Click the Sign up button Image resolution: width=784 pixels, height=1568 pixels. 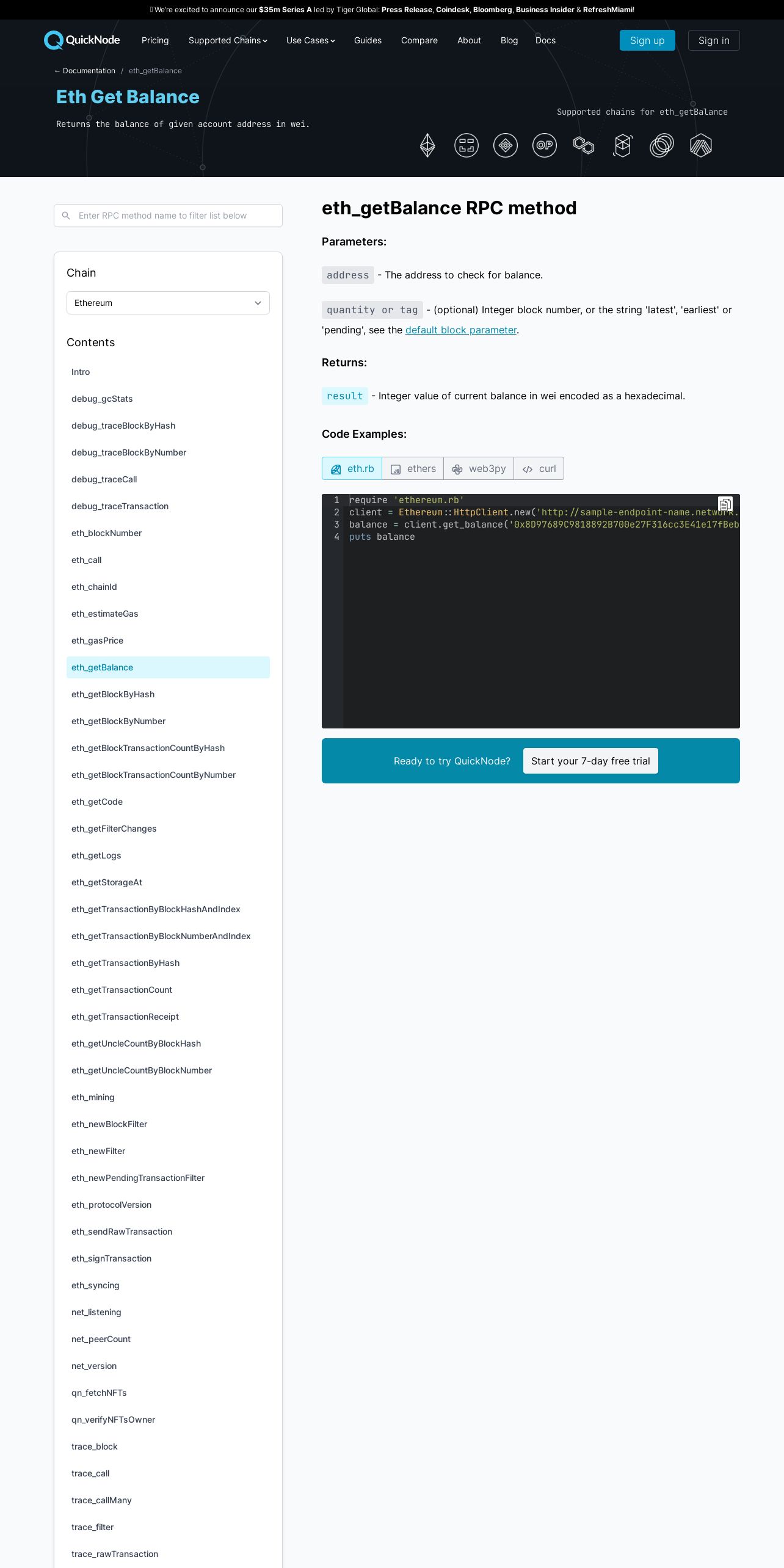647,40
